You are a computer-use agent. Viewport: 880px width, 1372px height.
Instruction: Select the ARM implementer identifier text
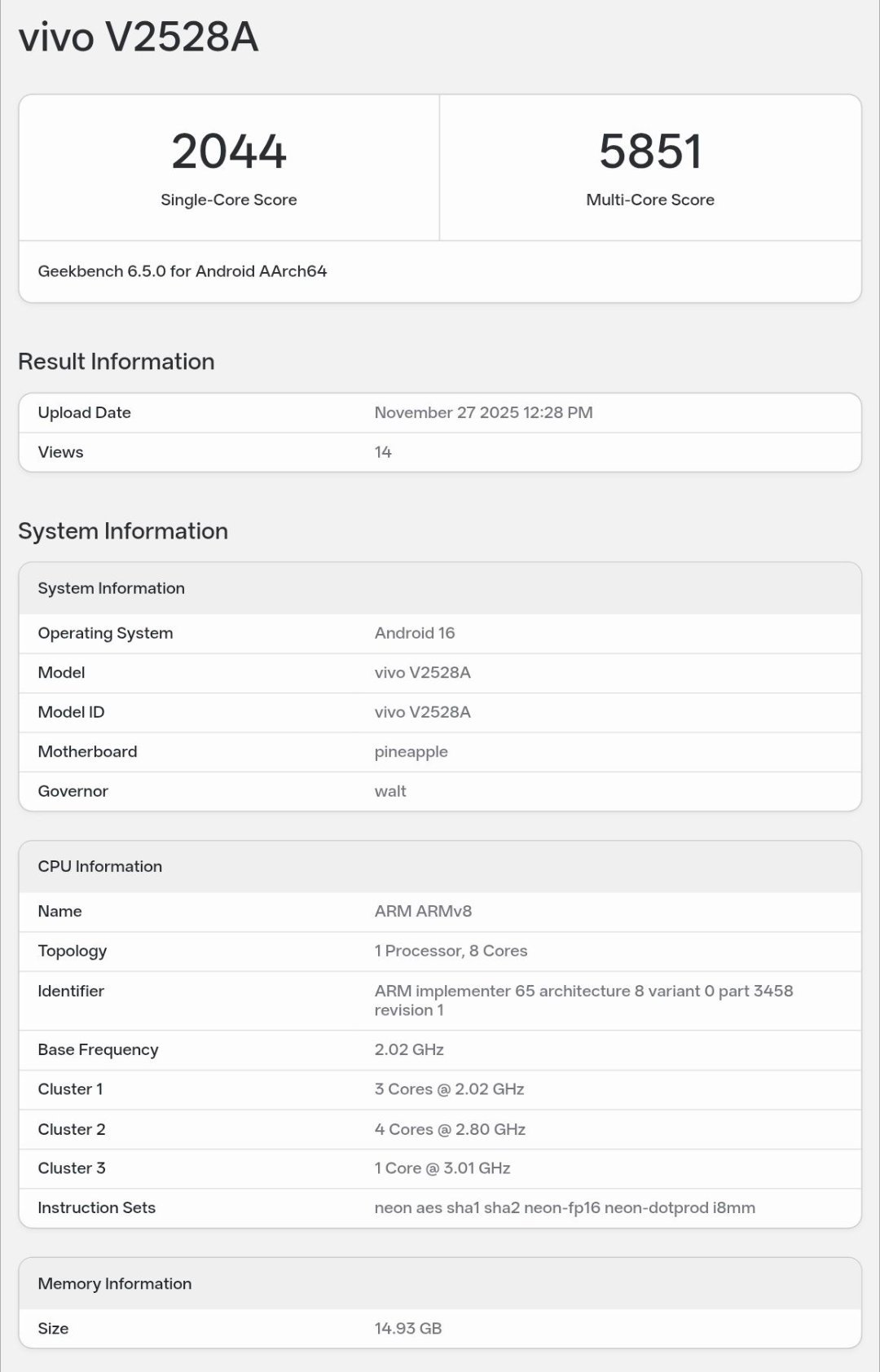click(583, 1000)
